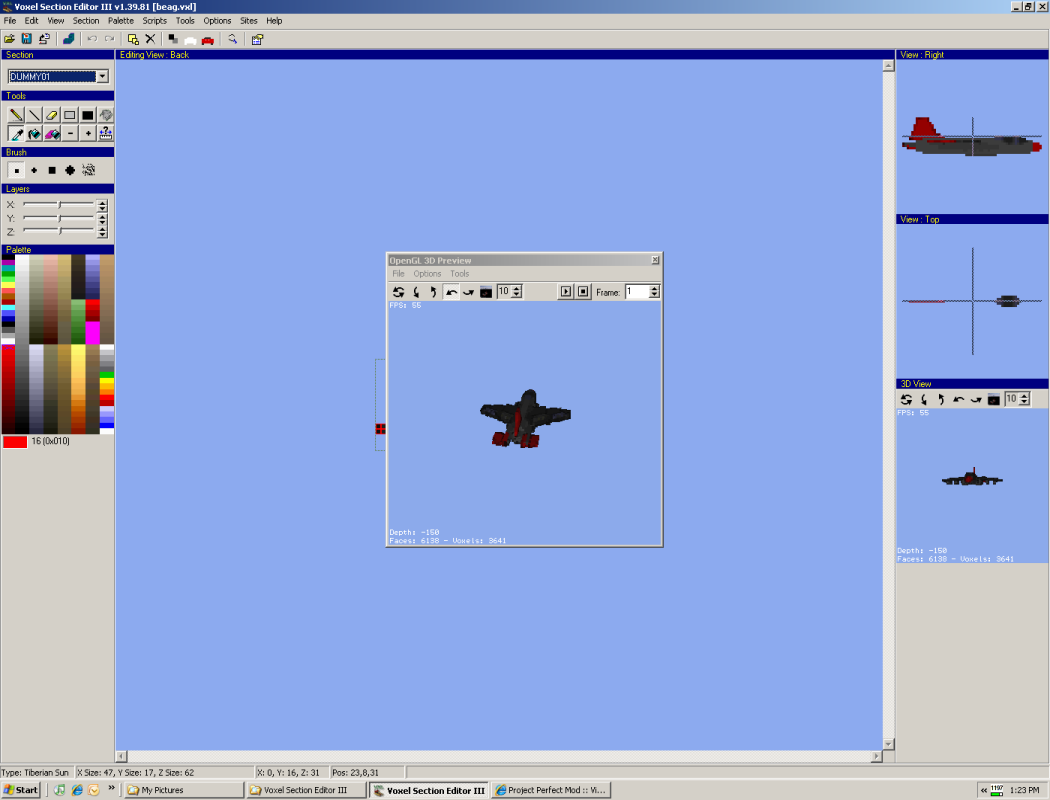Image resolution: width=1050 pixels, height=800 pixels.
Task: Click the Windows Start button
Action: 21,790
